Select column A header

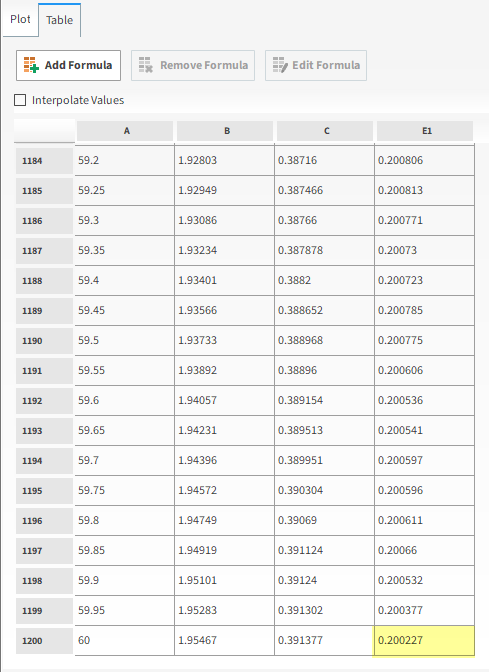coord(125,131)
